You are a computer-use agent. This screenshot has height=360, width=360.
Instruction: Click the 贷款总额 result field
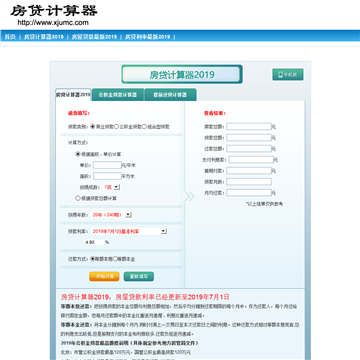click(249, 138)
